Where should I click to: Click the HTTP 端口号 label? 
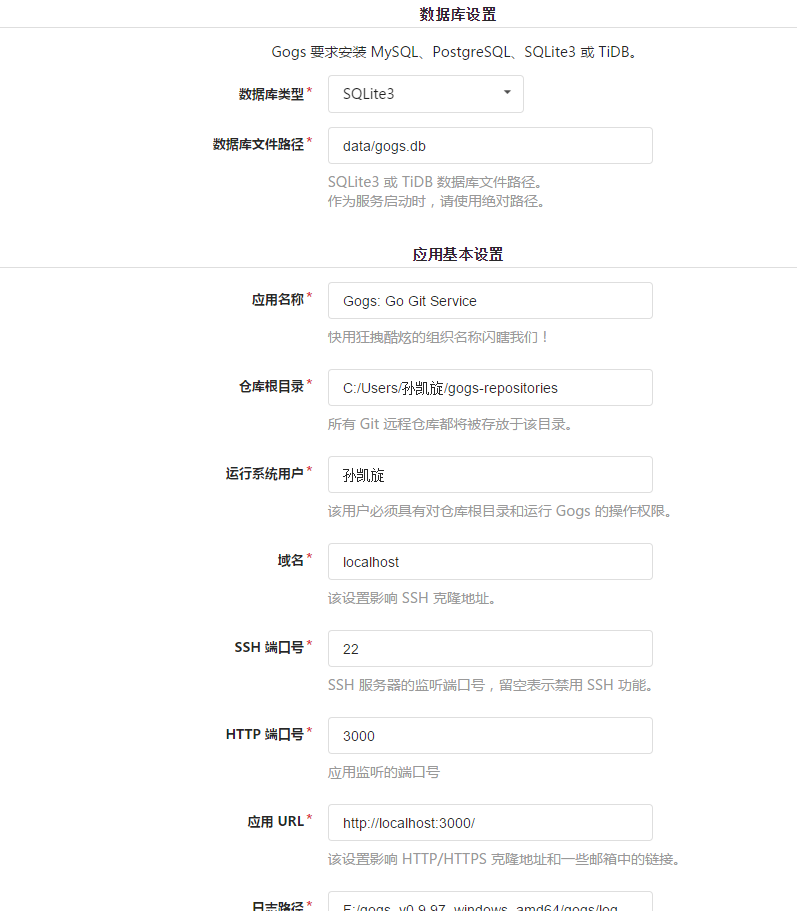[x=265, y=734]
